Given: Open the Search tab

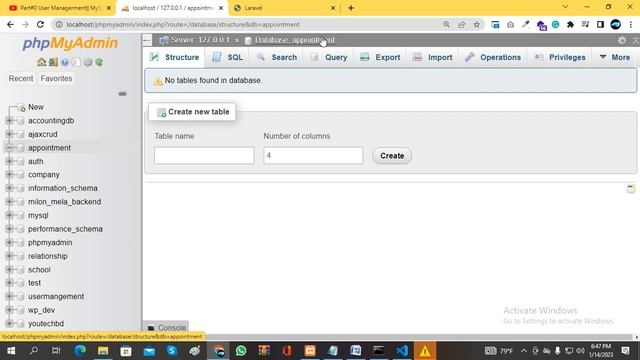Looking at the screenshot, I should [x=277, y=57].
